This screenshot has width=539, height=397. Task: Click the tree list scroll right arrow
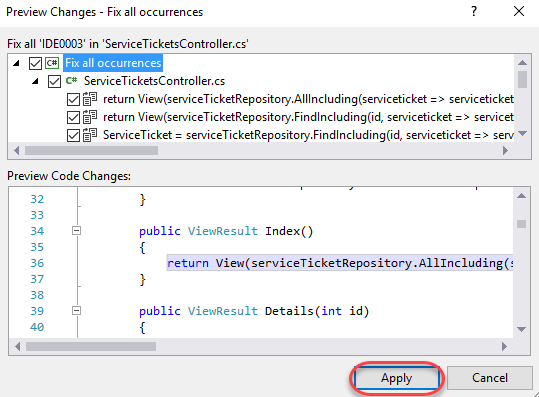505,151
